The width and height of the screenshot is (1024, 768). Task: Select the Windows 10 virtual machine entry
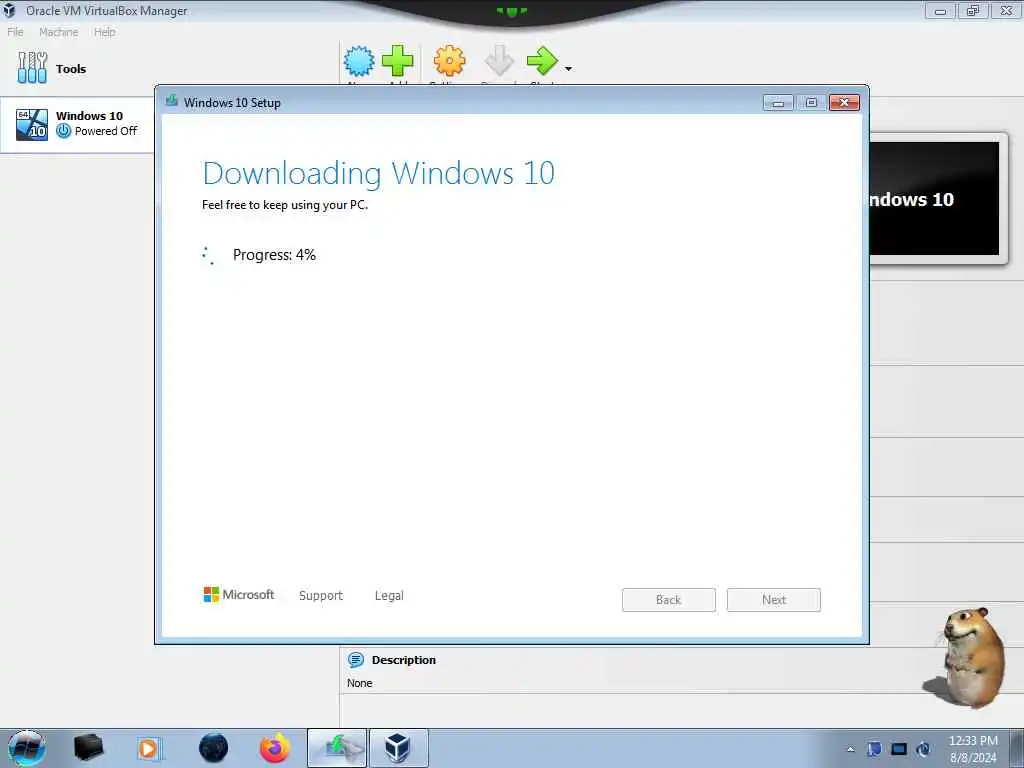(77, 124)
